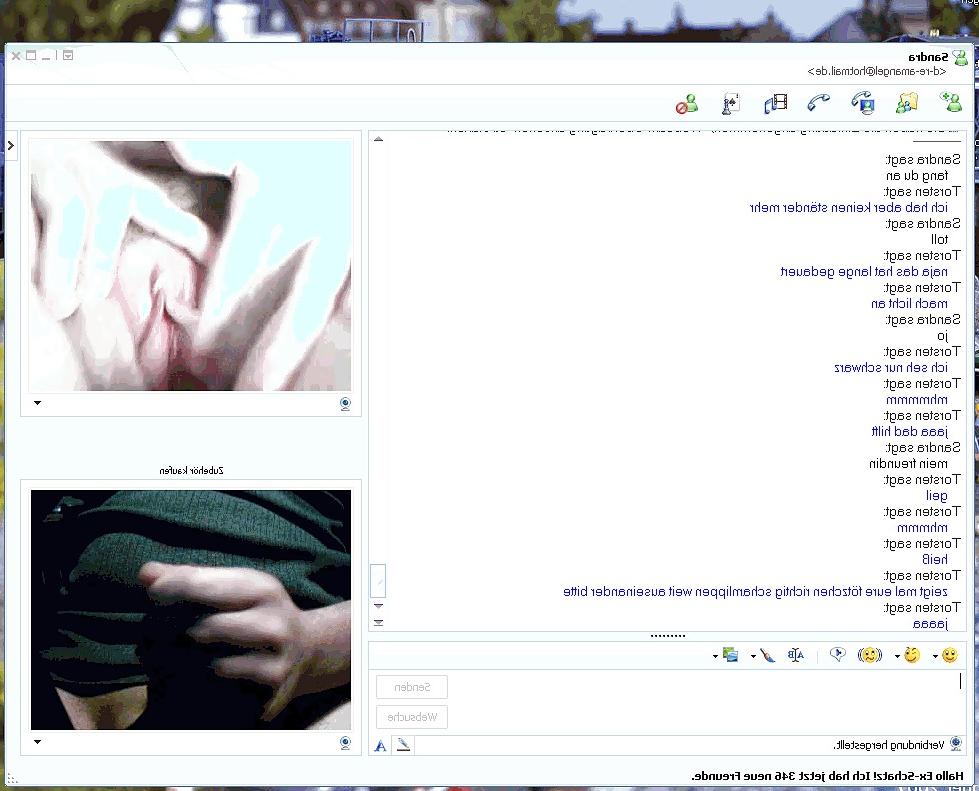Click the share photo picture icon
Screen dimensions: 979x791
[731, 655]
